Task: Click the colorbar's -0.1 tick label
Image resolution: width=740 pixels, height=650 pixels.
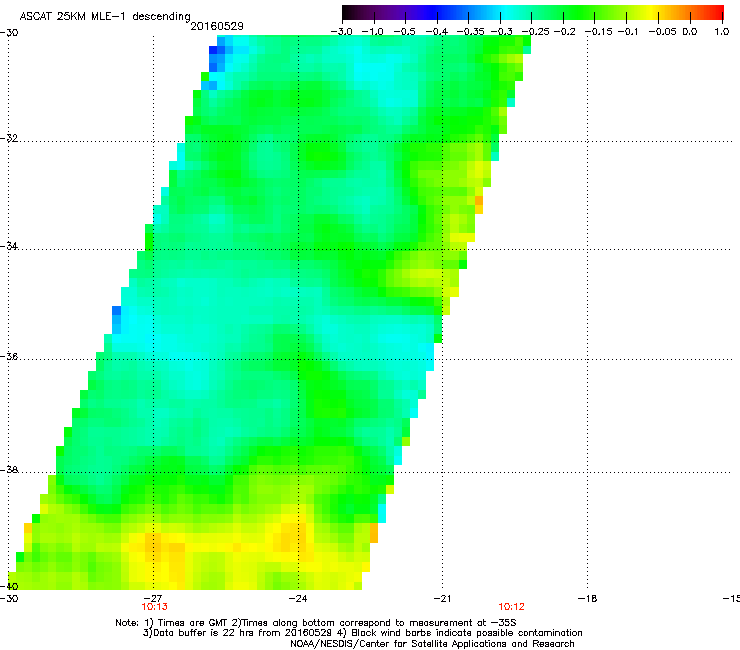Action: pos(628,32)
